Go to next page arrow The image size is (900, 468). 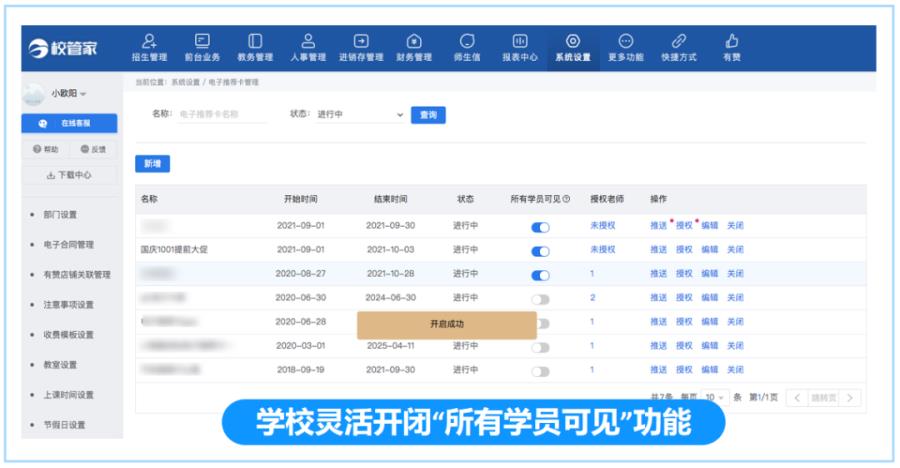coord(850,397)
